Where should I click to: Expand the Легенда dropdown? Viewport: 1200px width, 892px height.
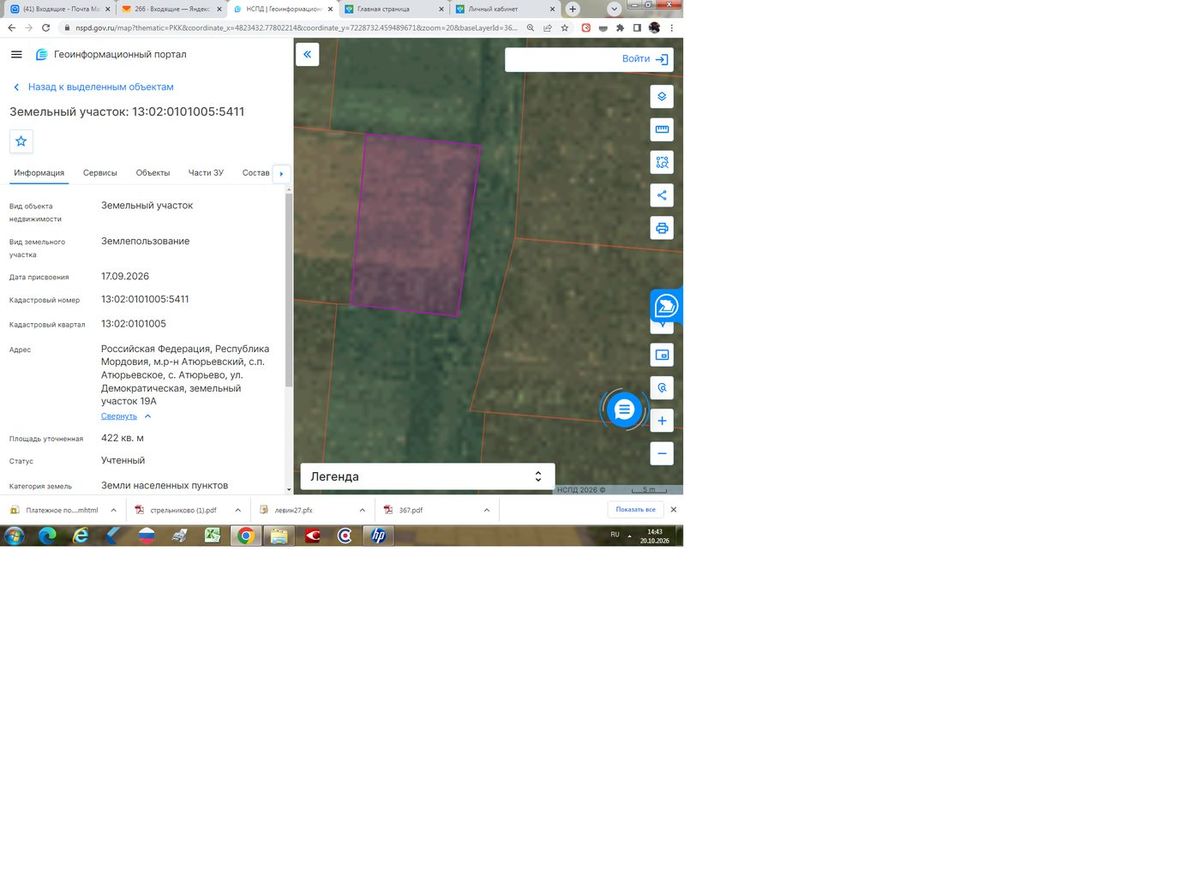tap(427, 477)
